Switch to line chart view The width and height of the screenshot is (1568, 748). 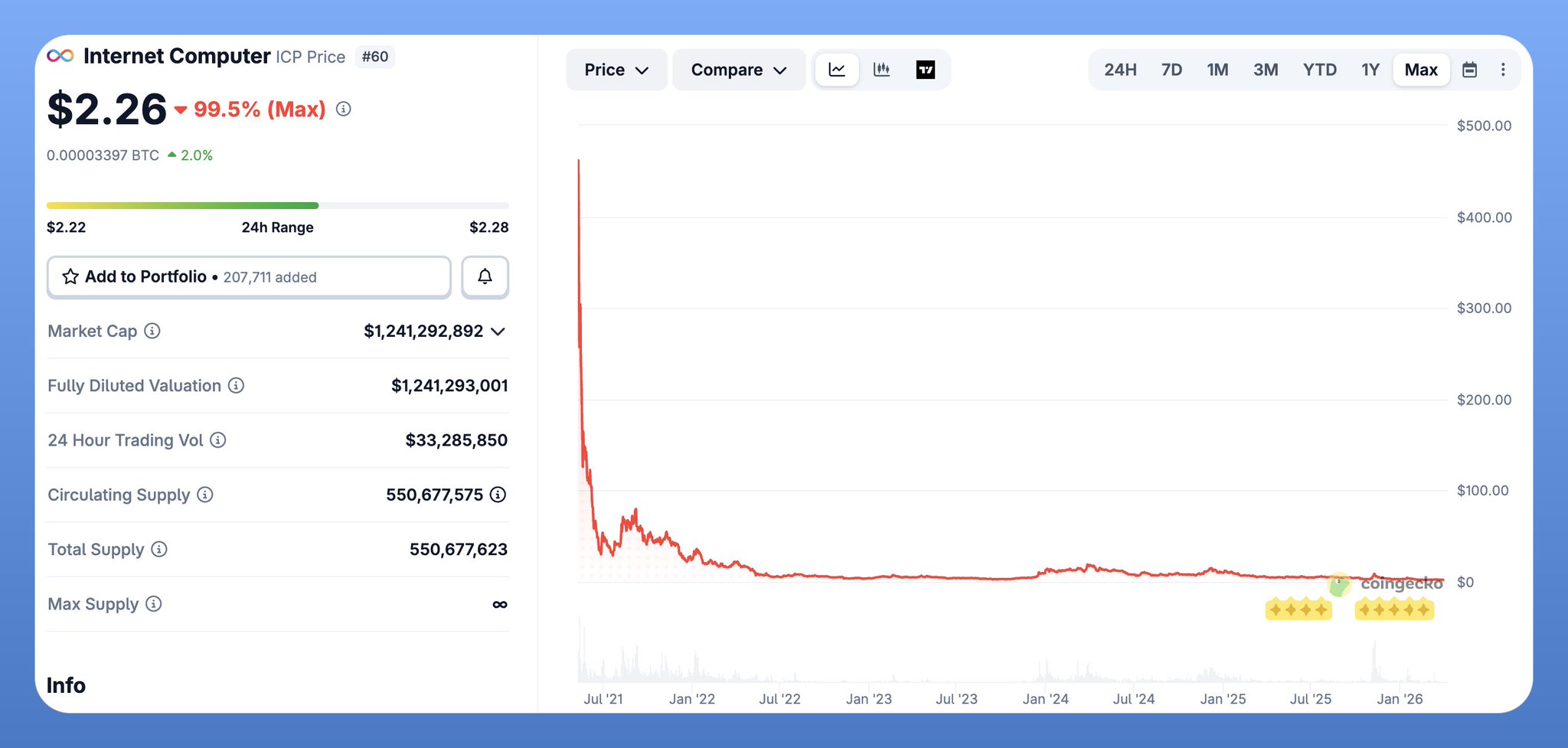click(837, 70)
